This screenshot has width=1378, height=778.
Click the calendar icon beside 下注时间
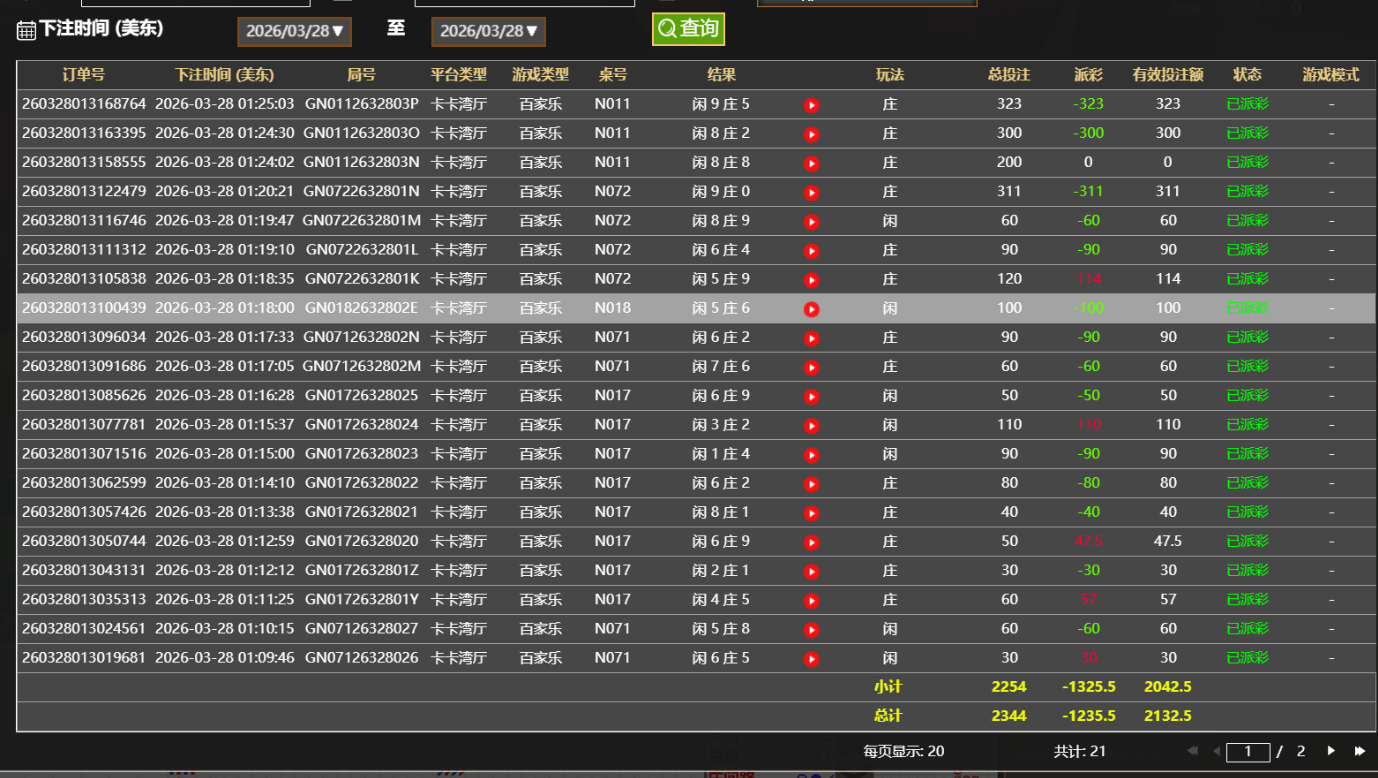coord(26,31)
